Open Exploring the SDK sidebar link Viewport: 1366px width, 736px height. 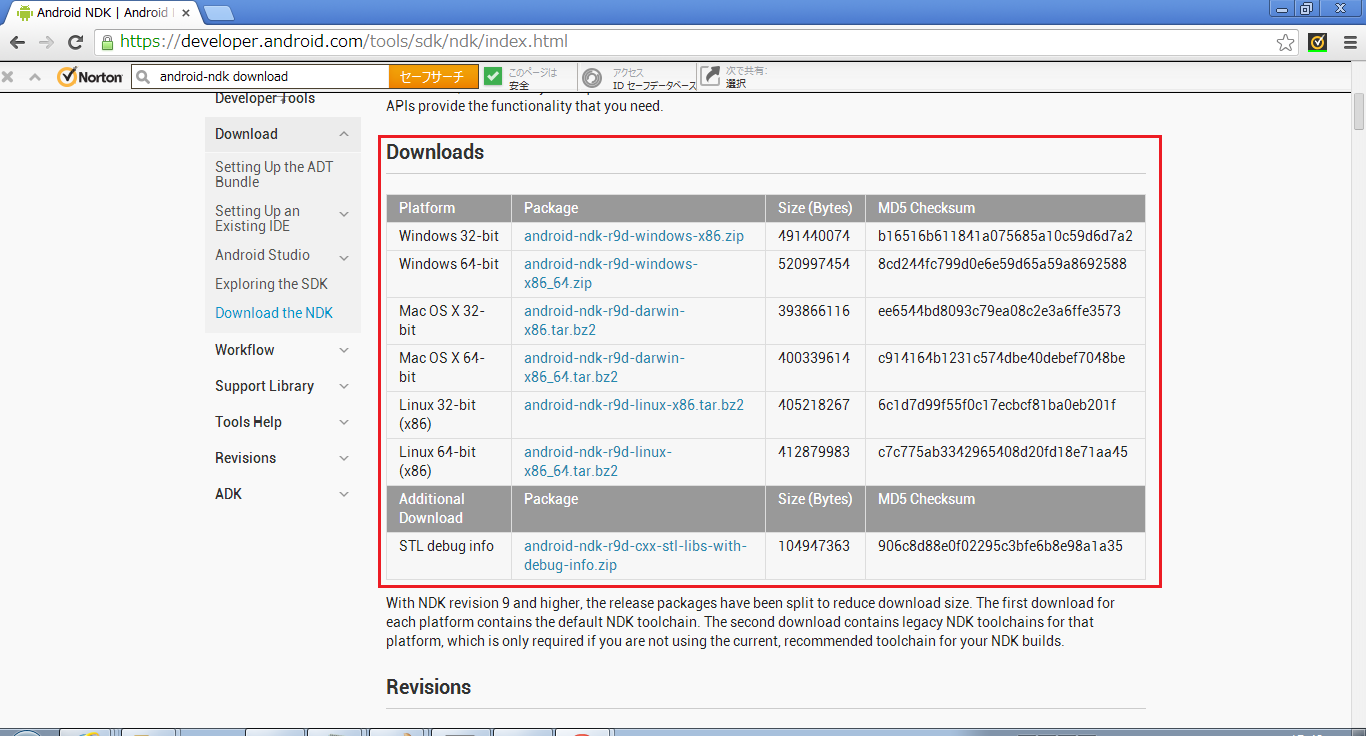tap(271, 284)
